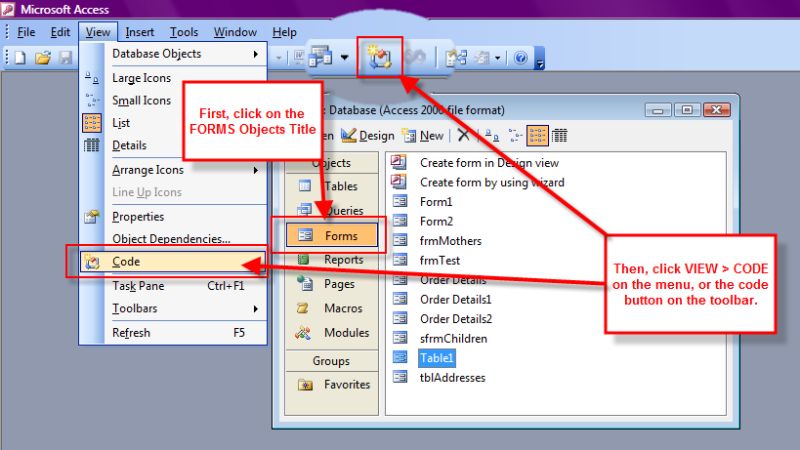
Task: Select Modules in the Objects bar
Action: tap(332, 333)
